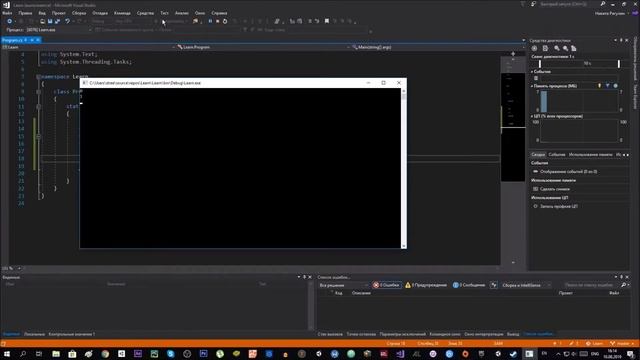Click the reset view icon in diagnostics panel
640x360 pixels.
click(x=574, y=48)
